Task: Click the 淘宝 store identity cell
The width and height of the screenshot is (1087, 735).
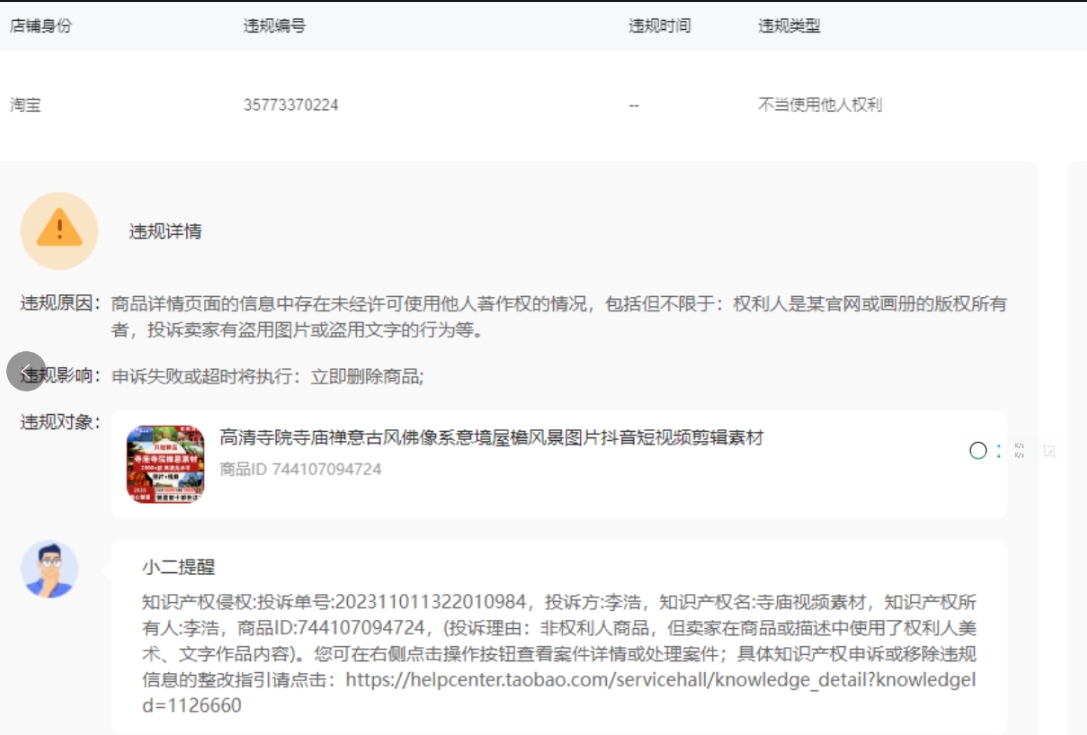Action: tap(25, 105)
